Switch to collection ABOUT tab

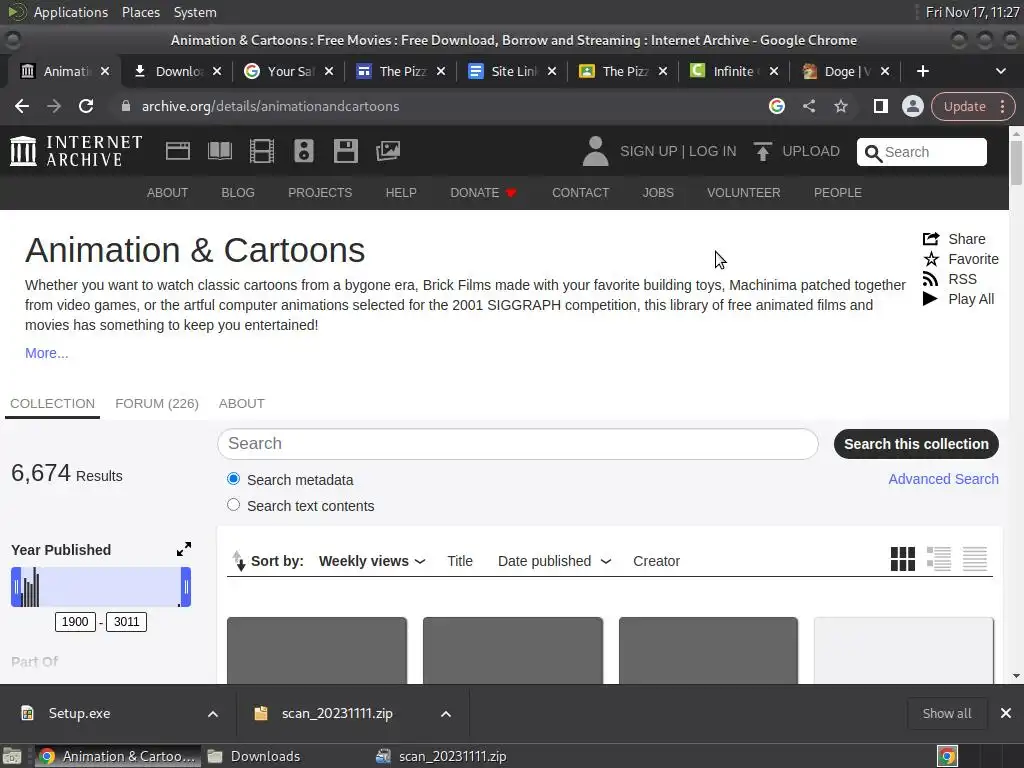pos(242,404)
